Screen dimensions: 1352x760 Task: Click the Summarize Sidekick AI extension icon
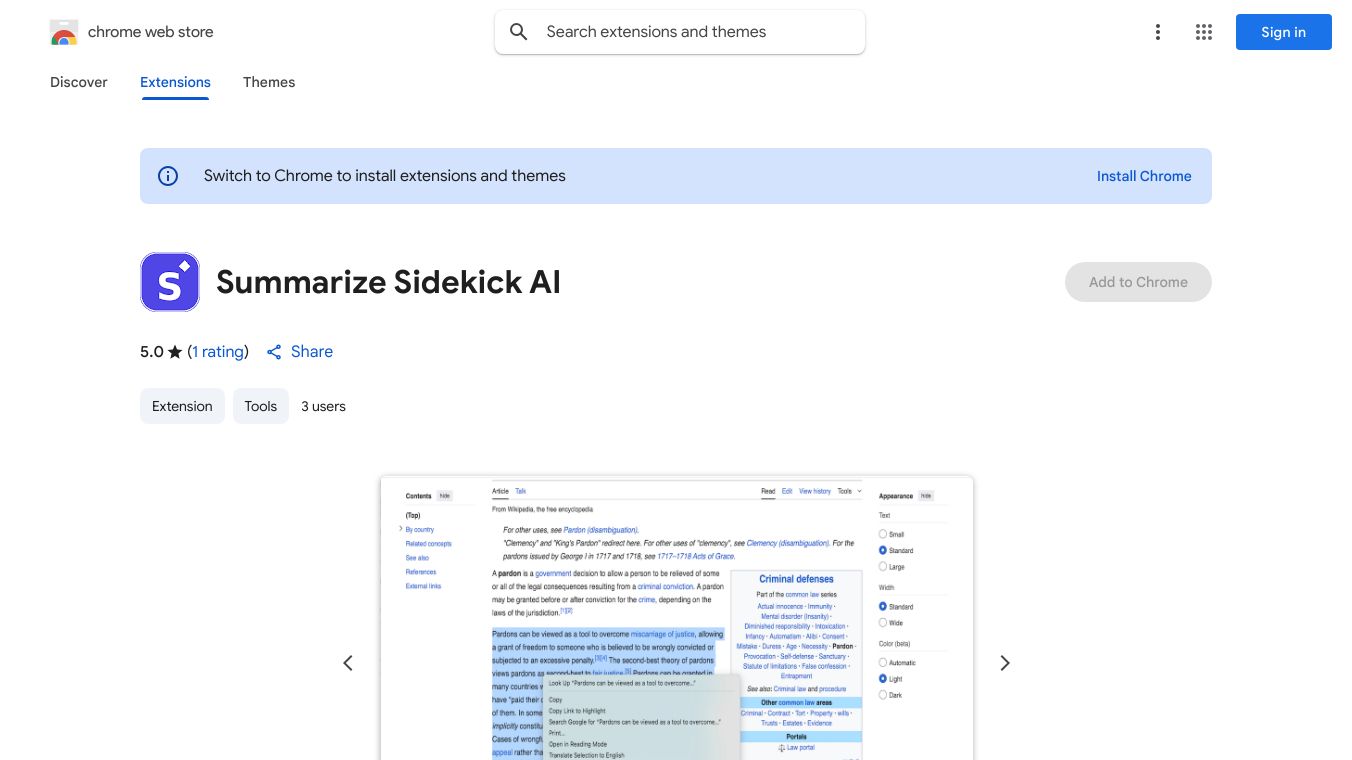click(170, 282)
